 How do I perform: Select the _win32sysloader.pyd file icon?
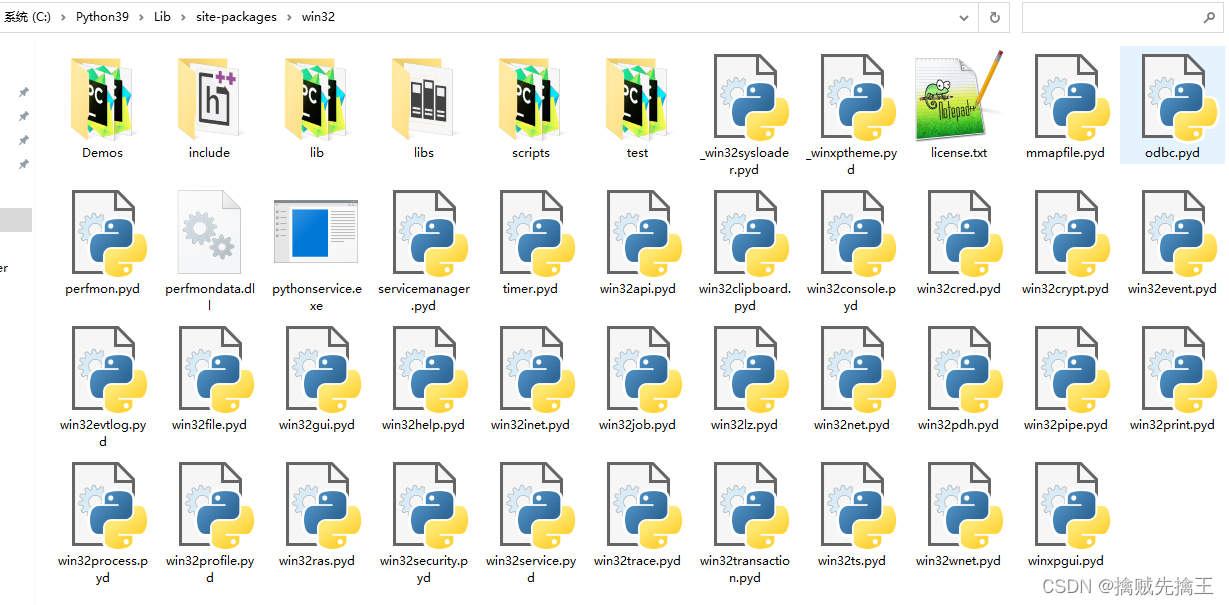pos(752,98)
